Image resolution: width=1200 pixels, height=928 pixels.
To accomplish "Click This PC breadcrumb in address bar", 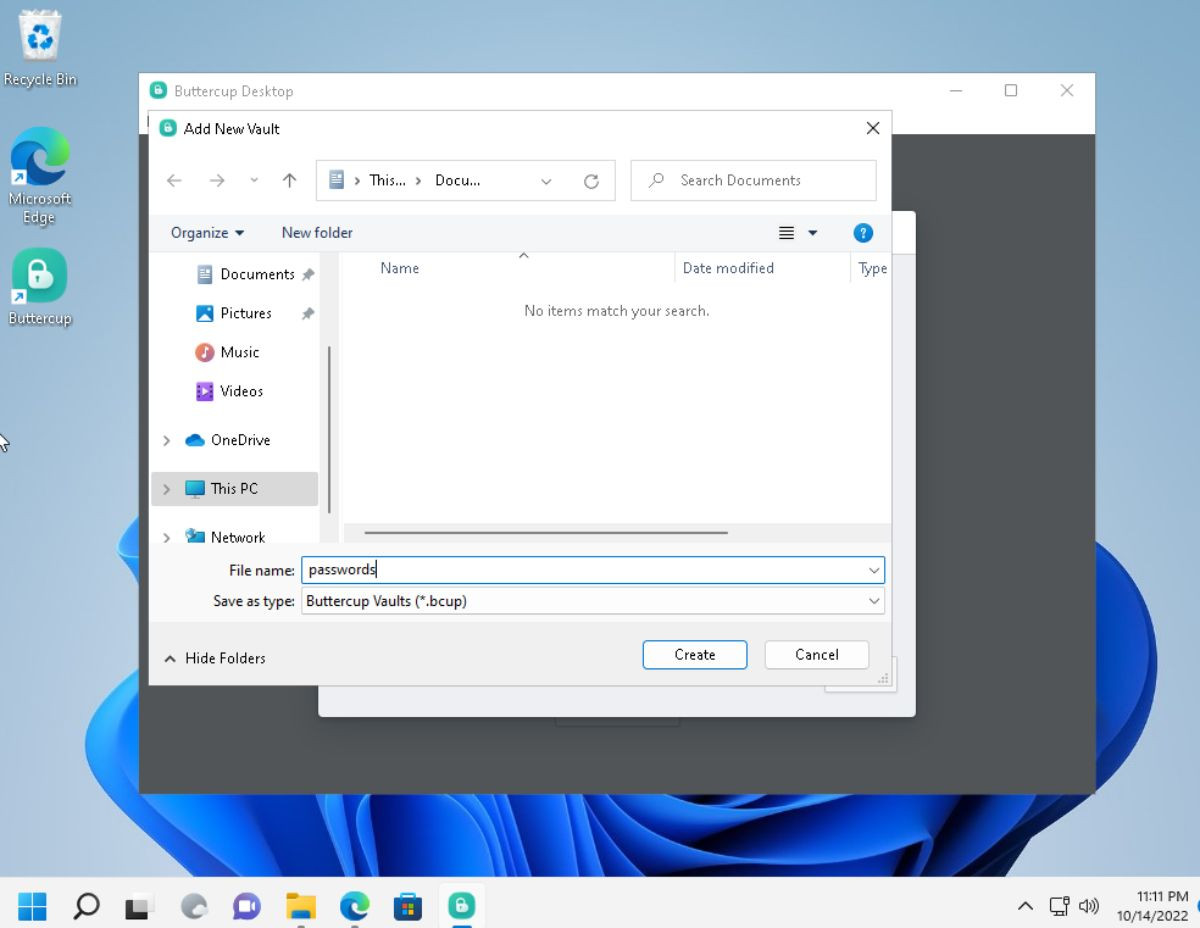I will (x=388, y=181).
